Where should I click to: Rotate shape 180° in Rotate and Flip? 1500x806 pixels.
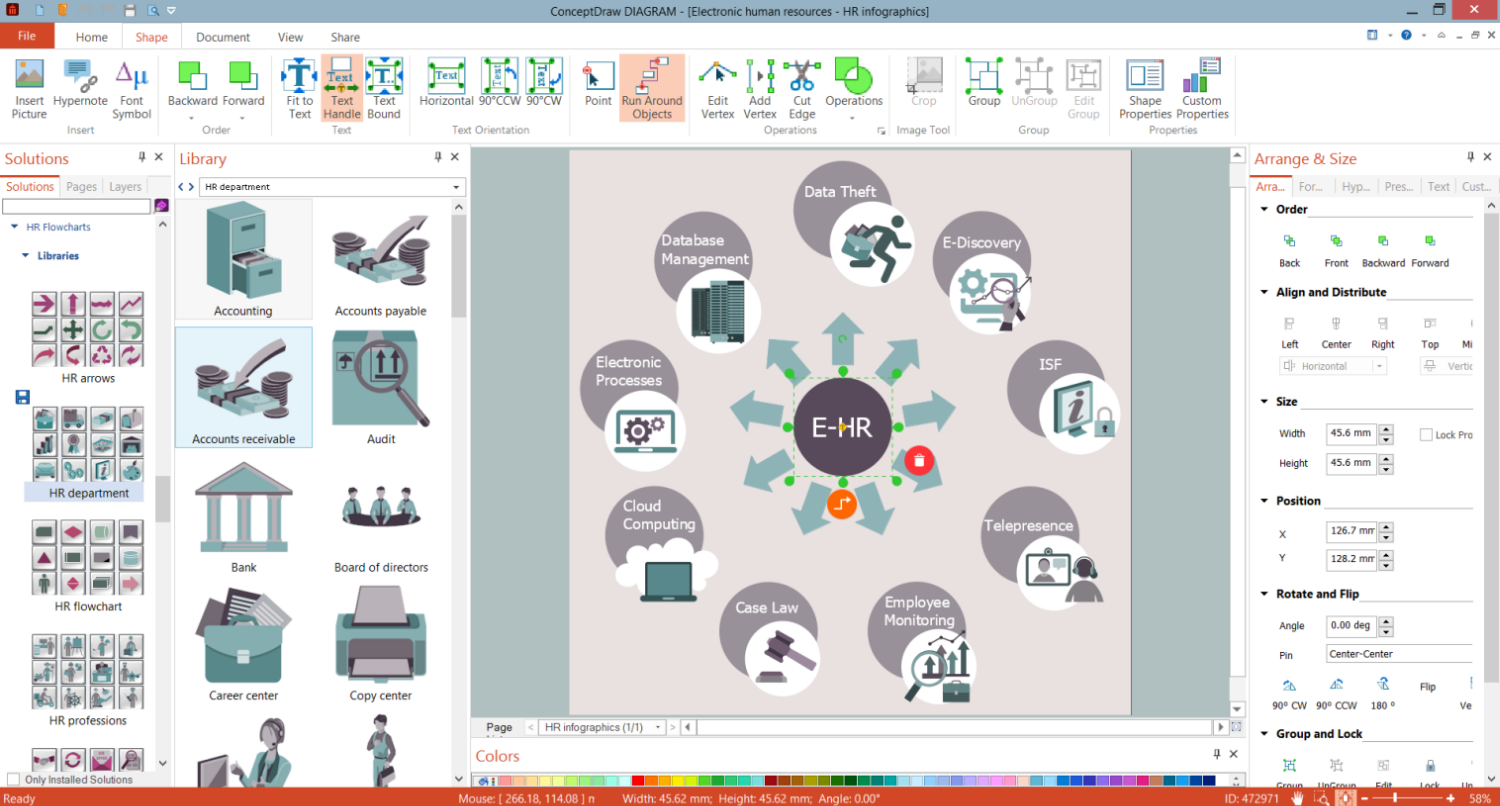[x=1383, y=692]
